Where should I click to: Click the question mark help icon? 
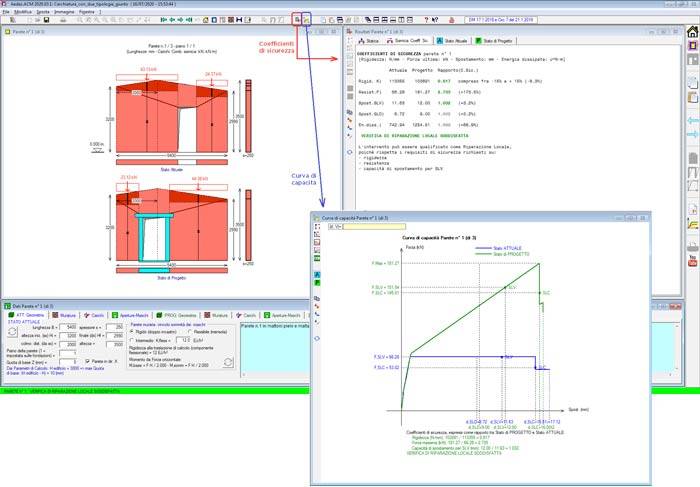[x=426, y=20]
